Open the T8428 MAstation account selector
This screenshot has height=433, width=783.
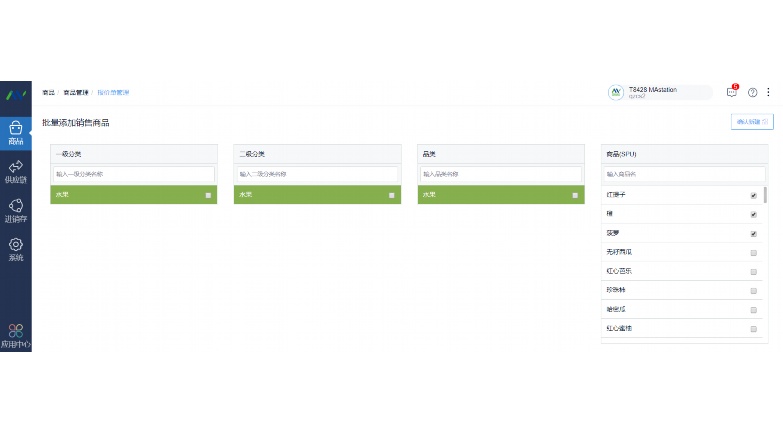click(x=660, y=92)
